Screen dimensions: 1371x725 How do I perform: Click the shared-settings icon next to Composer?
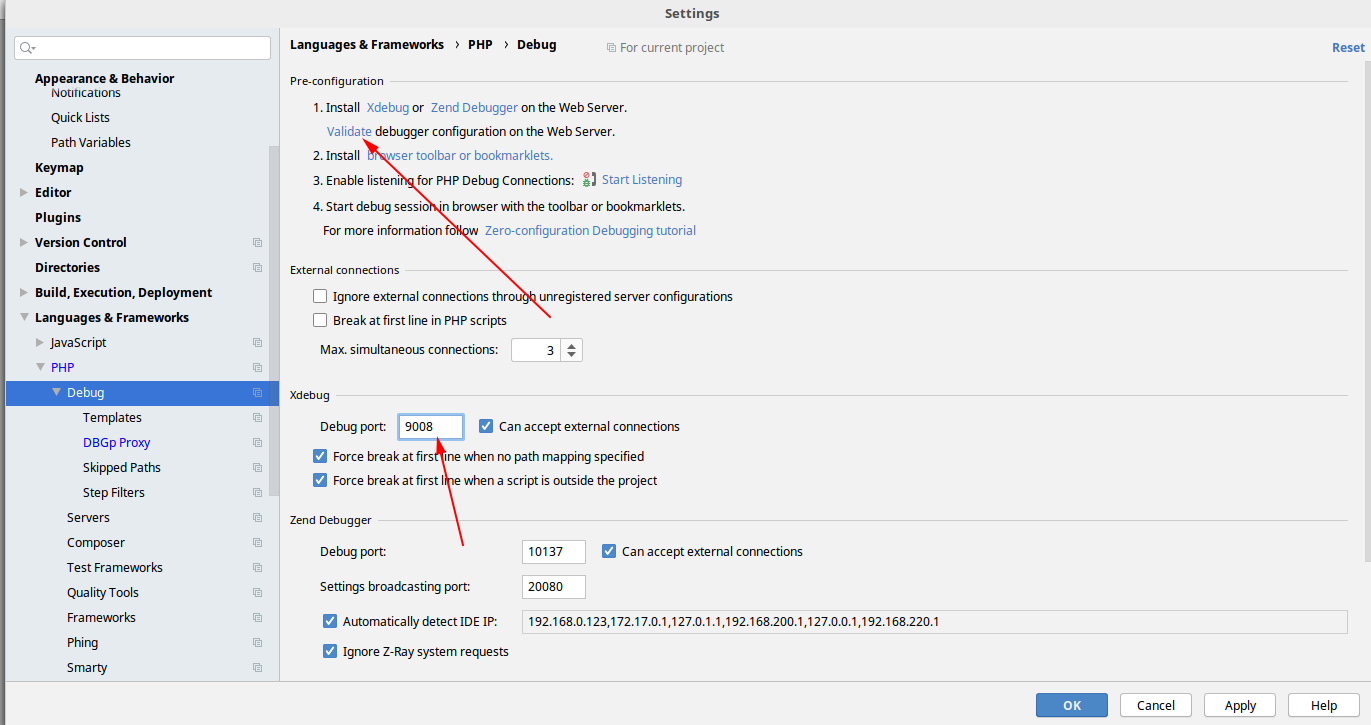257,542
